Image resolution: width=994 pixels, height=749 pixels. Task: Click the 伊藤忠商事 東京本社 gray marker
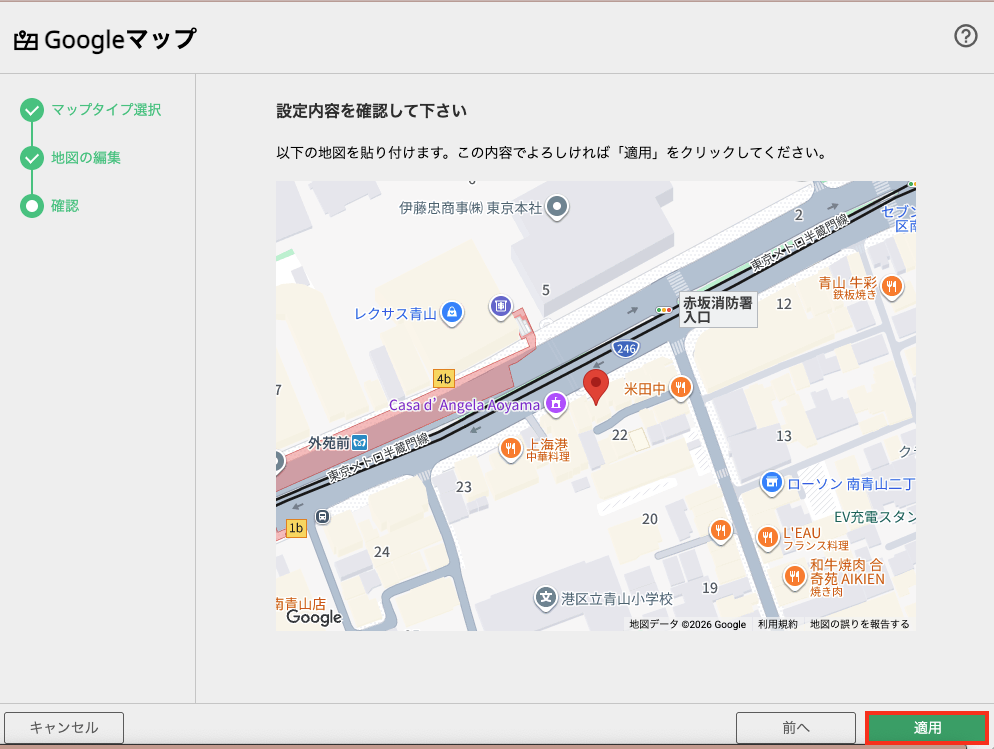(557, 207)
